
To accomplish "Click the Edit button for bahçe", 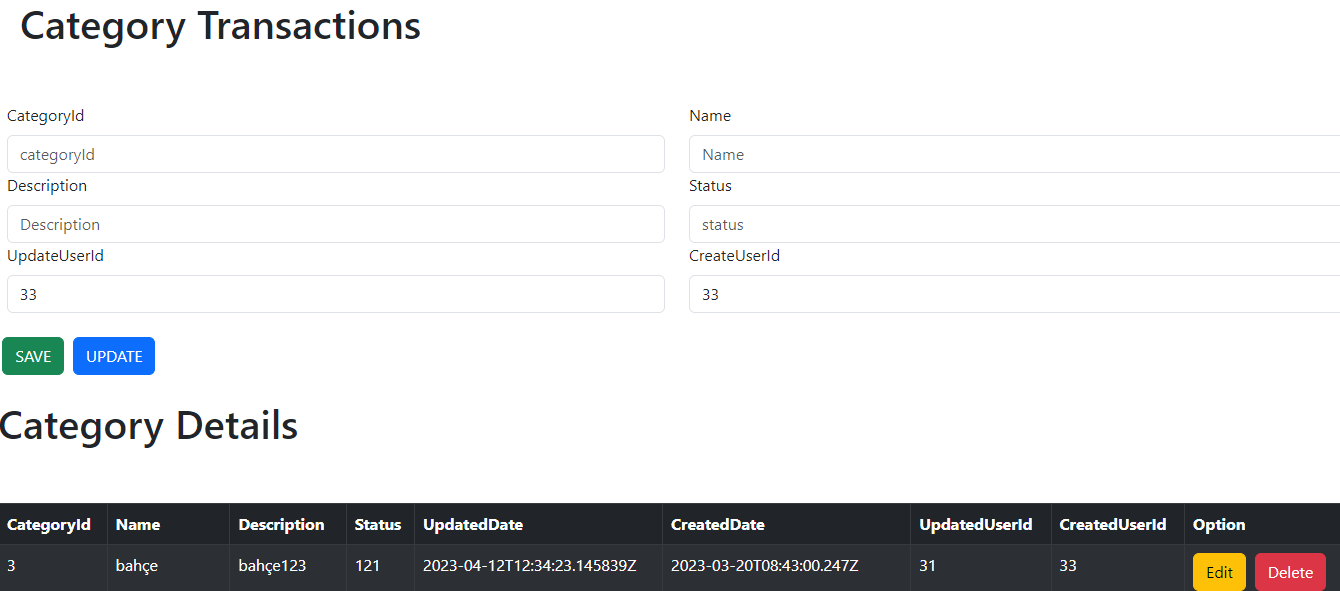I will point(1219,571).
